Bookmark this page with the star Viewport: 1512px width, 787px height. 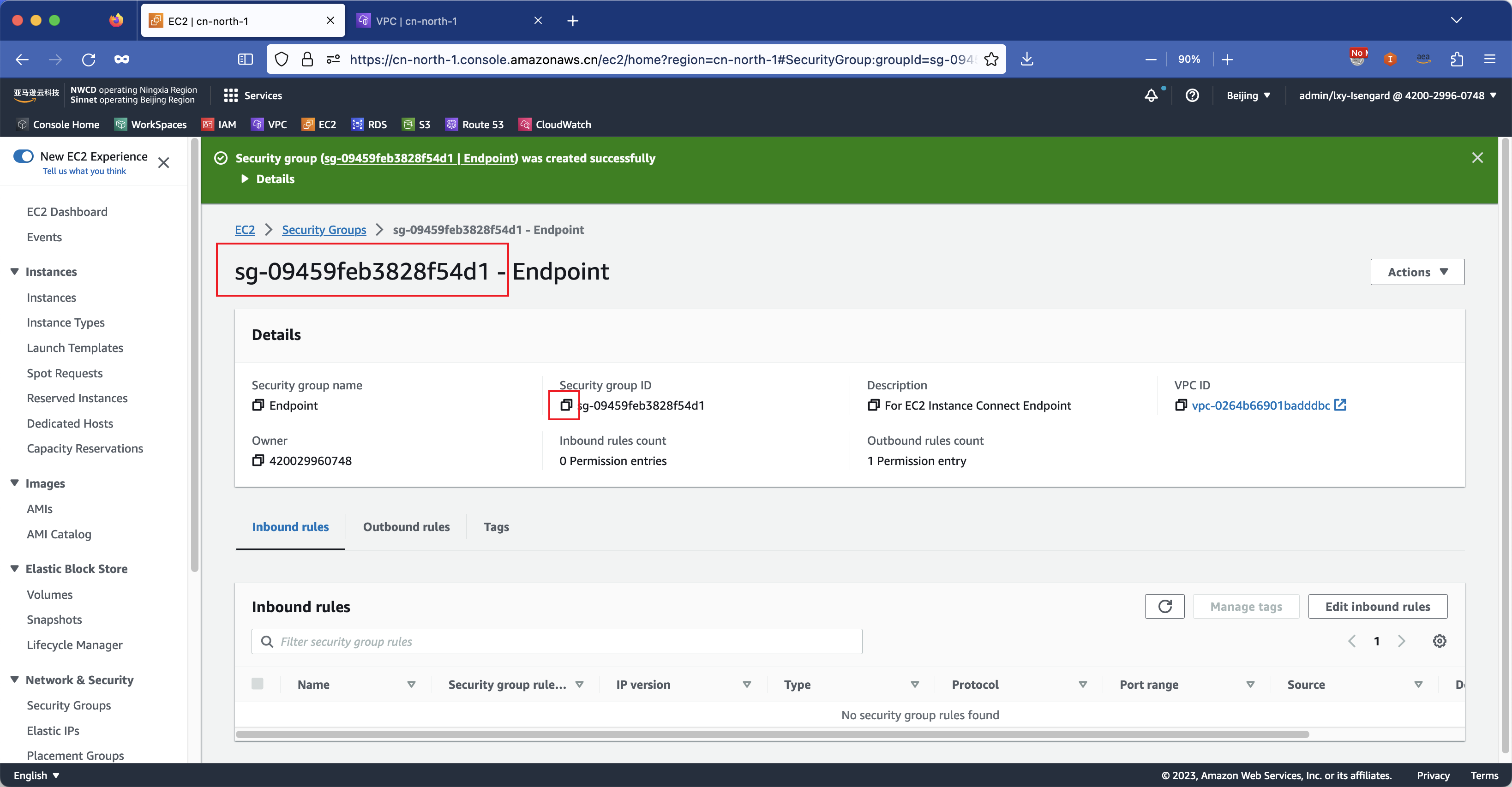click(x=991, y=59)
